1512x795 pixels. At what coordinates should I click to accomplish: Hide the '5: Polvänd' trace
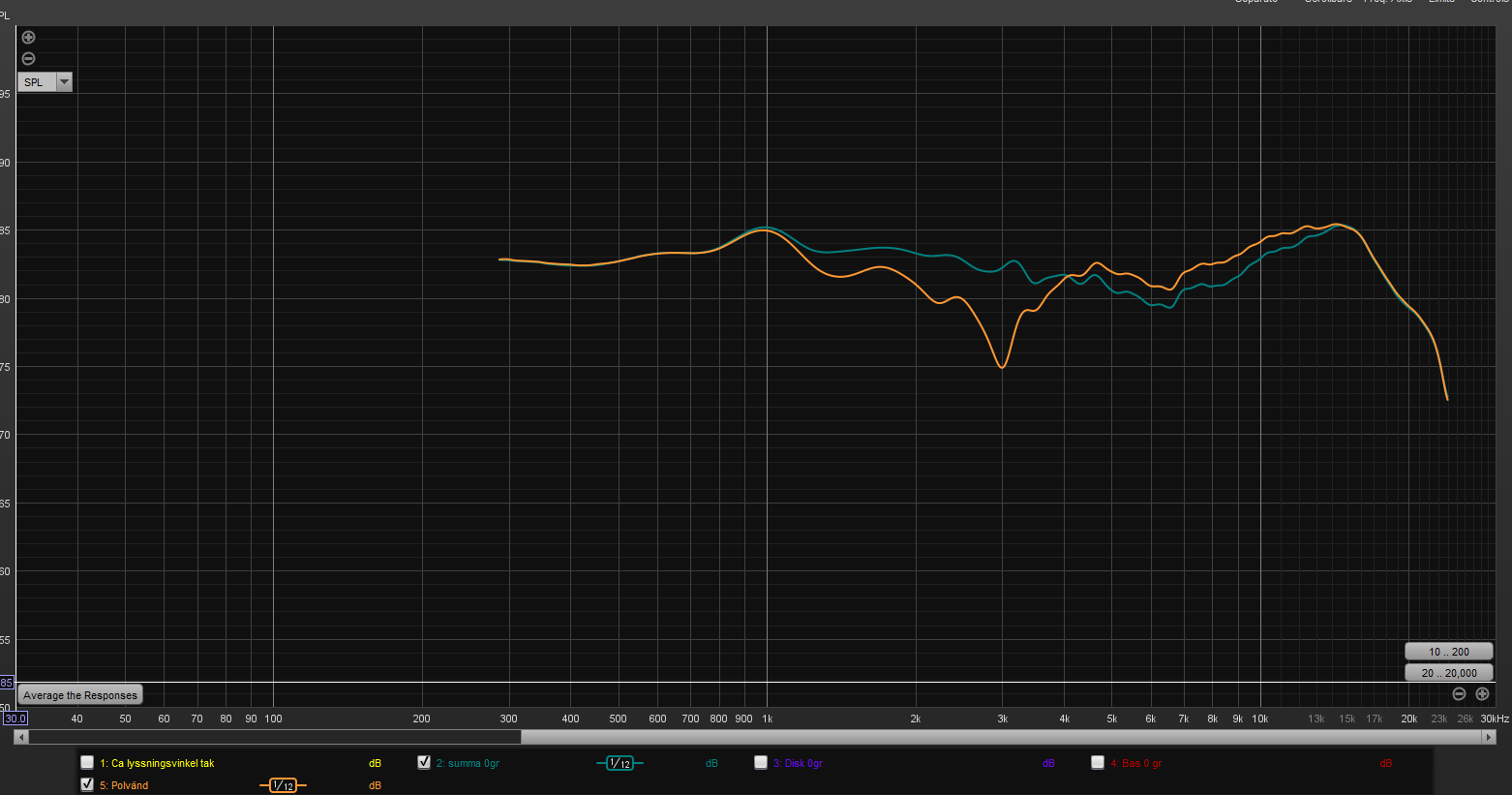pos(87,784)
